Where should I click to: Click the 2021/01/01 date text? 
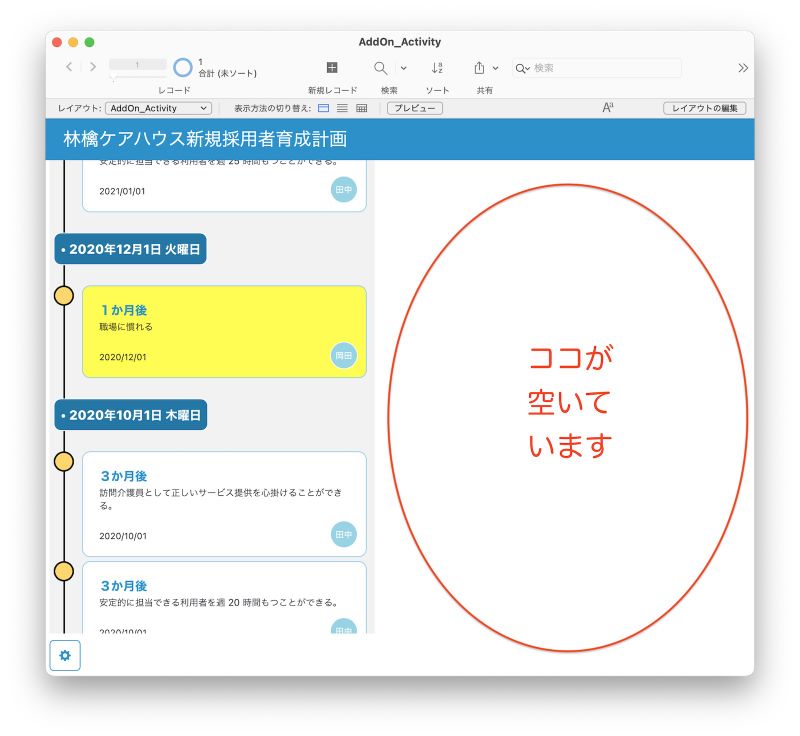(x=122, y=191)
